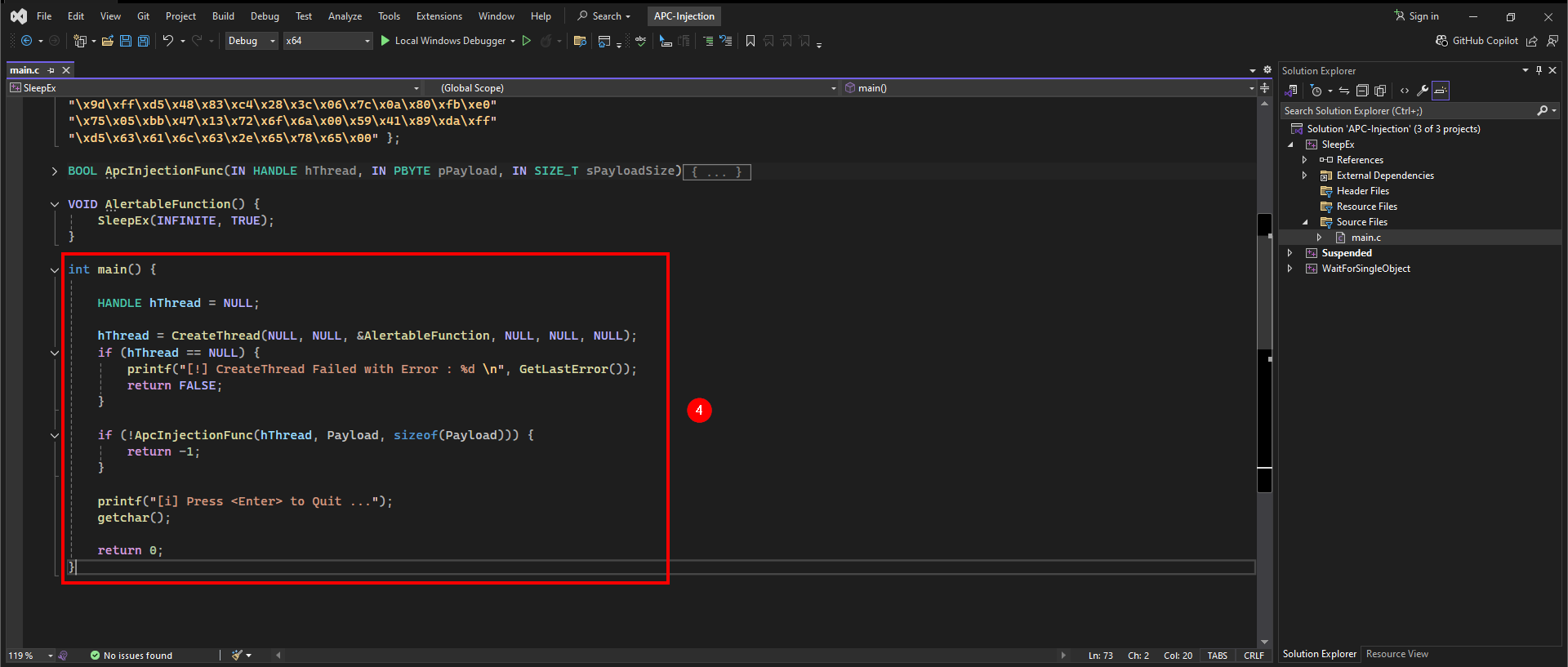Toggle pin on the main.c tab
The height and width of the screenshot is (667, 1568).
pyautogui.click(x=51, y=70)
